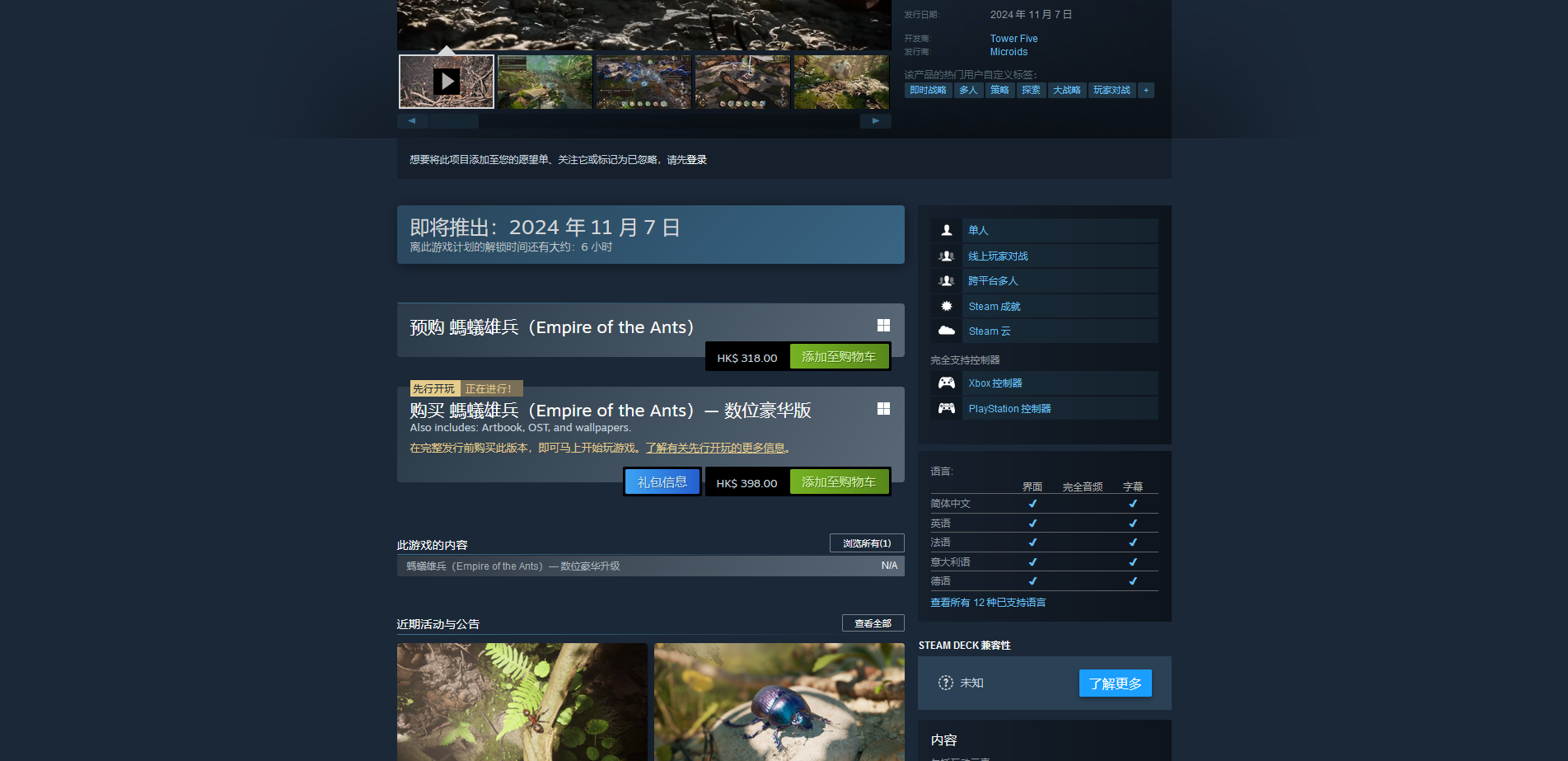Viewport: 1568px width, 761px height.
Task: Open the ant on branch announcement image
Action: pos(522,702)
